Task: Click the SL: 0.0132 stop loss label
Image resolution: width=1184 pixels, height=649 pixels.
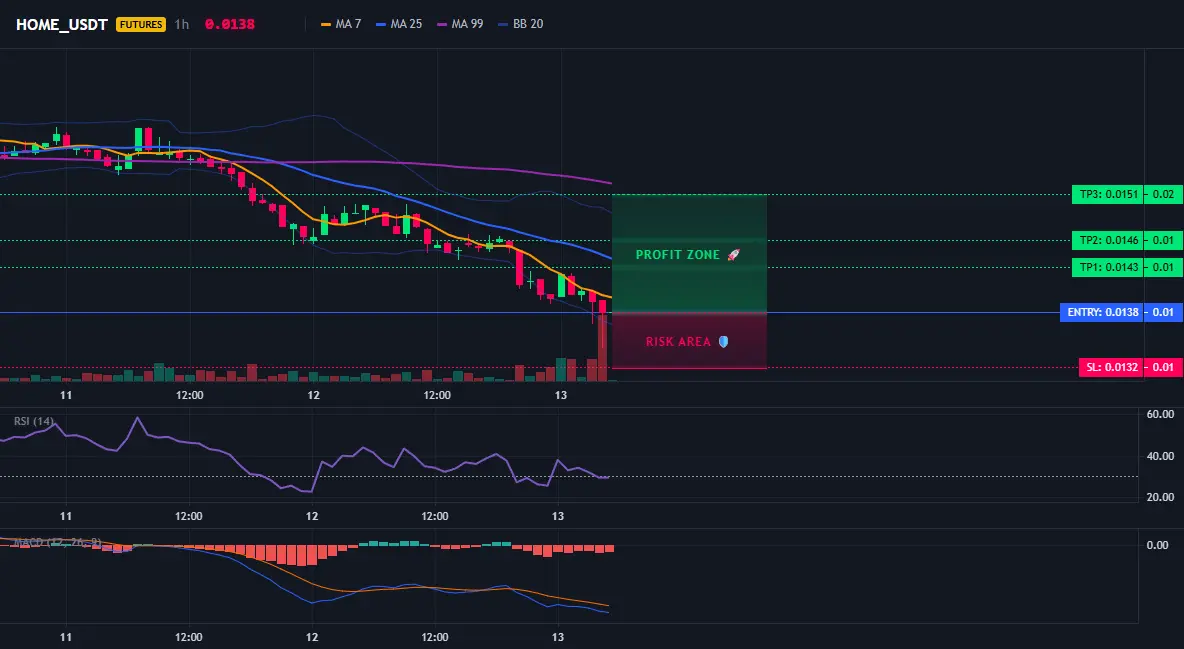Action: pos(1111,367)
